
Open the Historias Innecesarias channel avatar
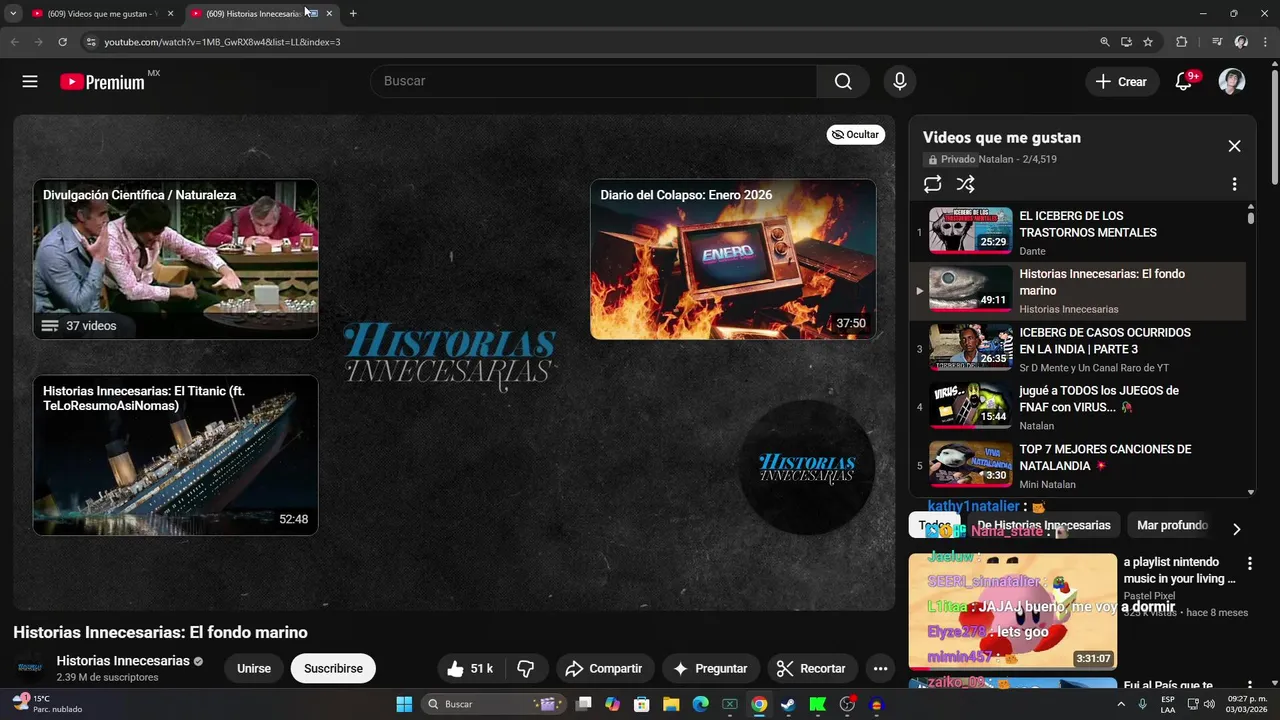click(31, 668)
